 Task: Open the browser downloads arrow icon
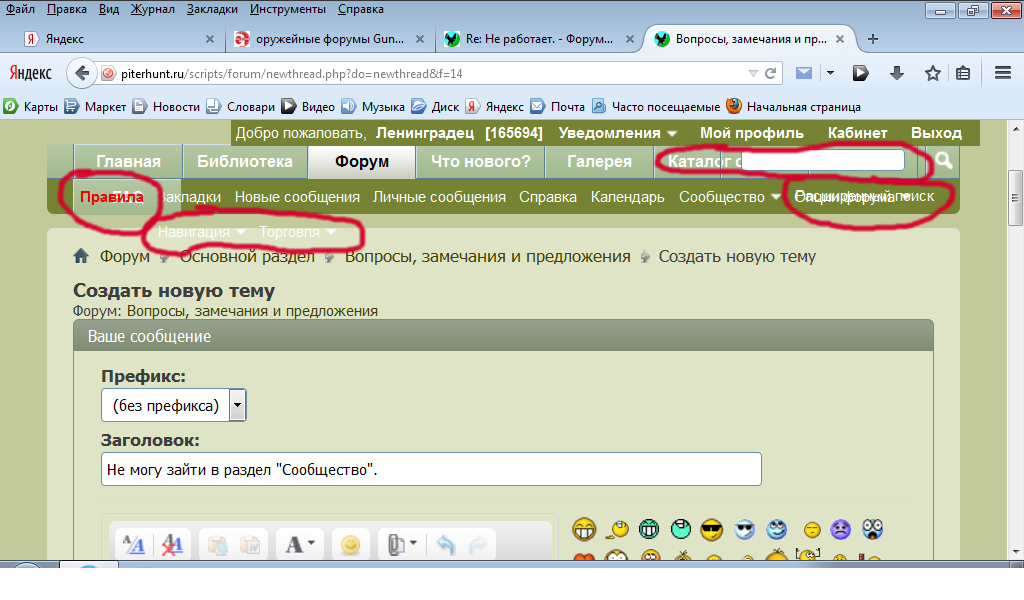point(897,73)
